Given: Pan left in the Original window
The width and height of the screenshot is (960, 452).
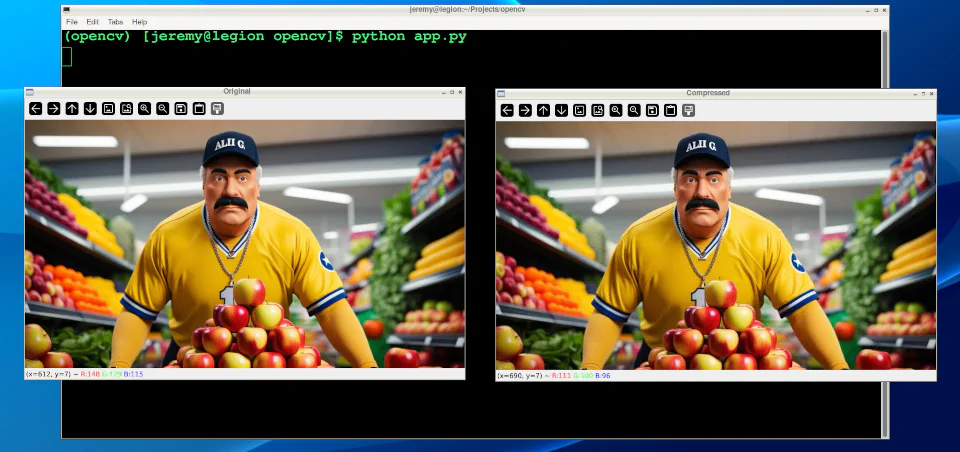Looking at the screenshot, I should pos(36,108).
